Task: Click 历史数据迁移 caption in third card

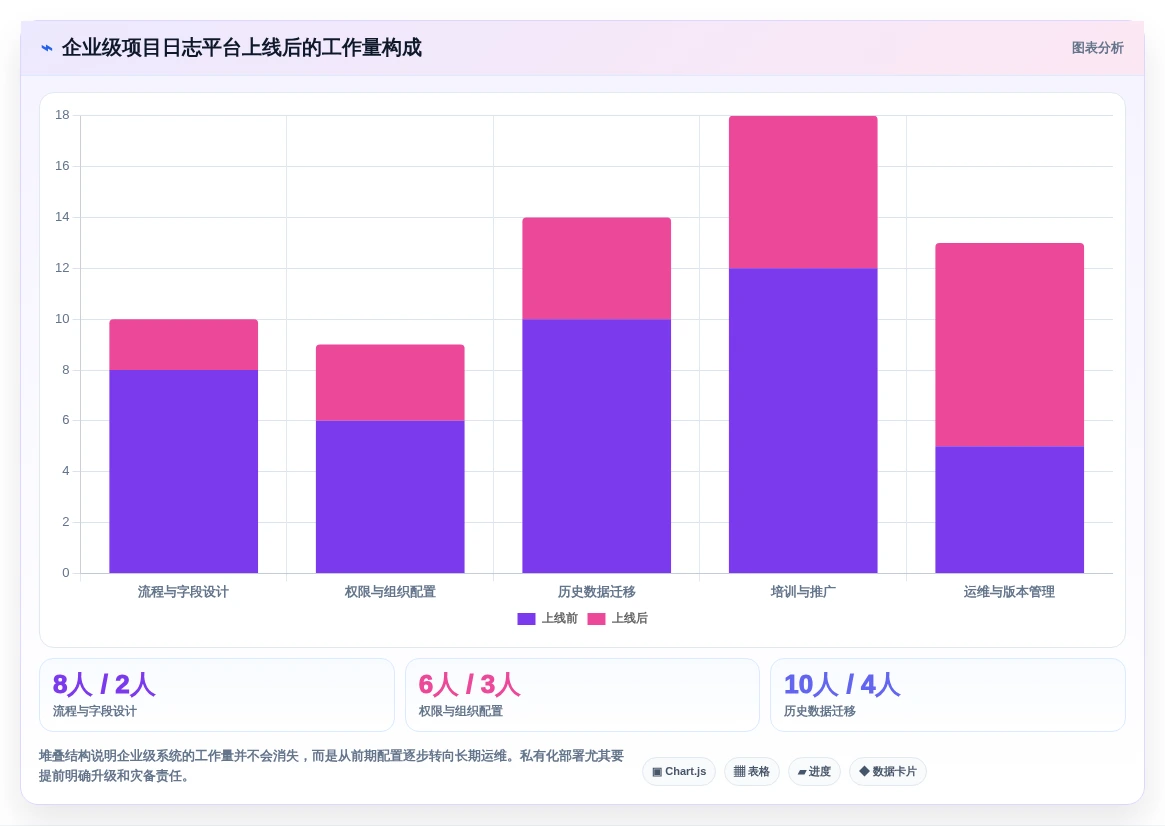Action: point(820,712)
